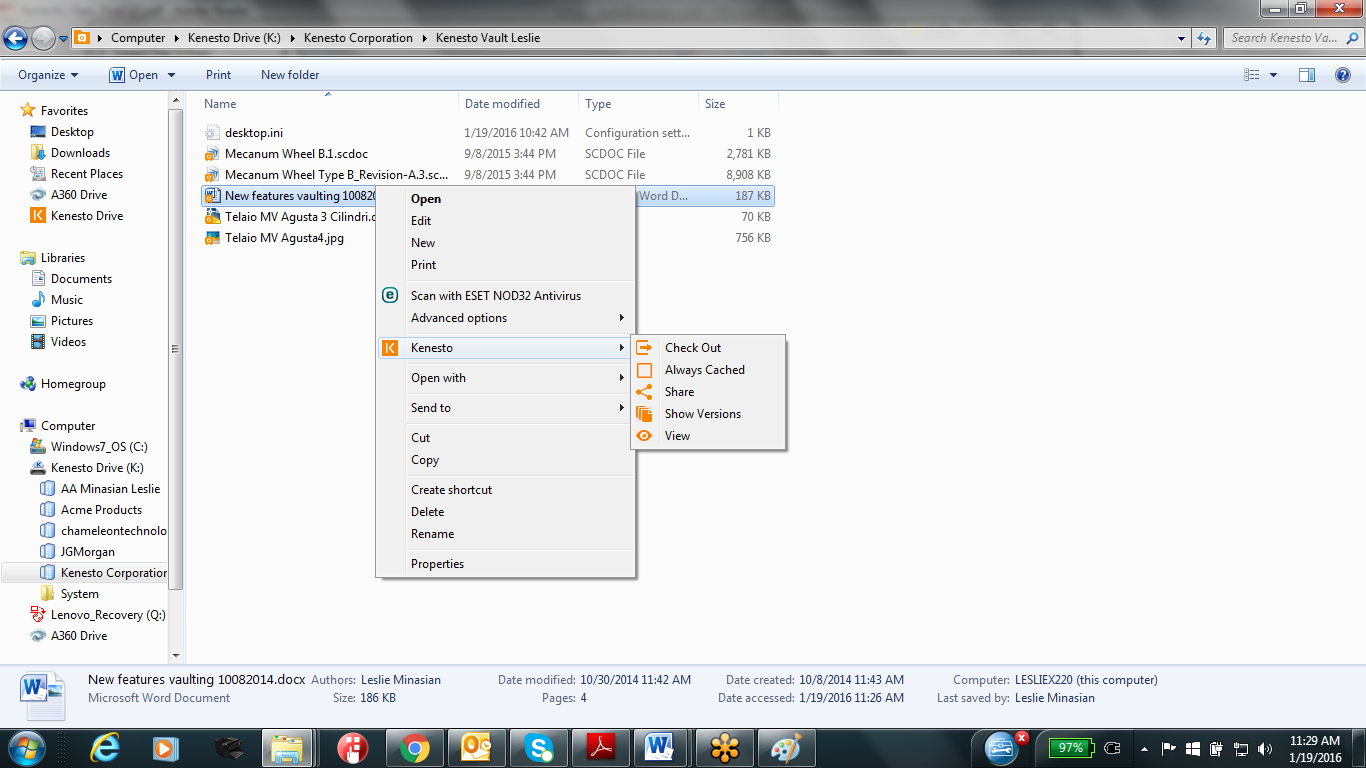Click the refresh button beside address bar
Viewport: 1366px width, 768px height.
click(x=1204, y=38)
